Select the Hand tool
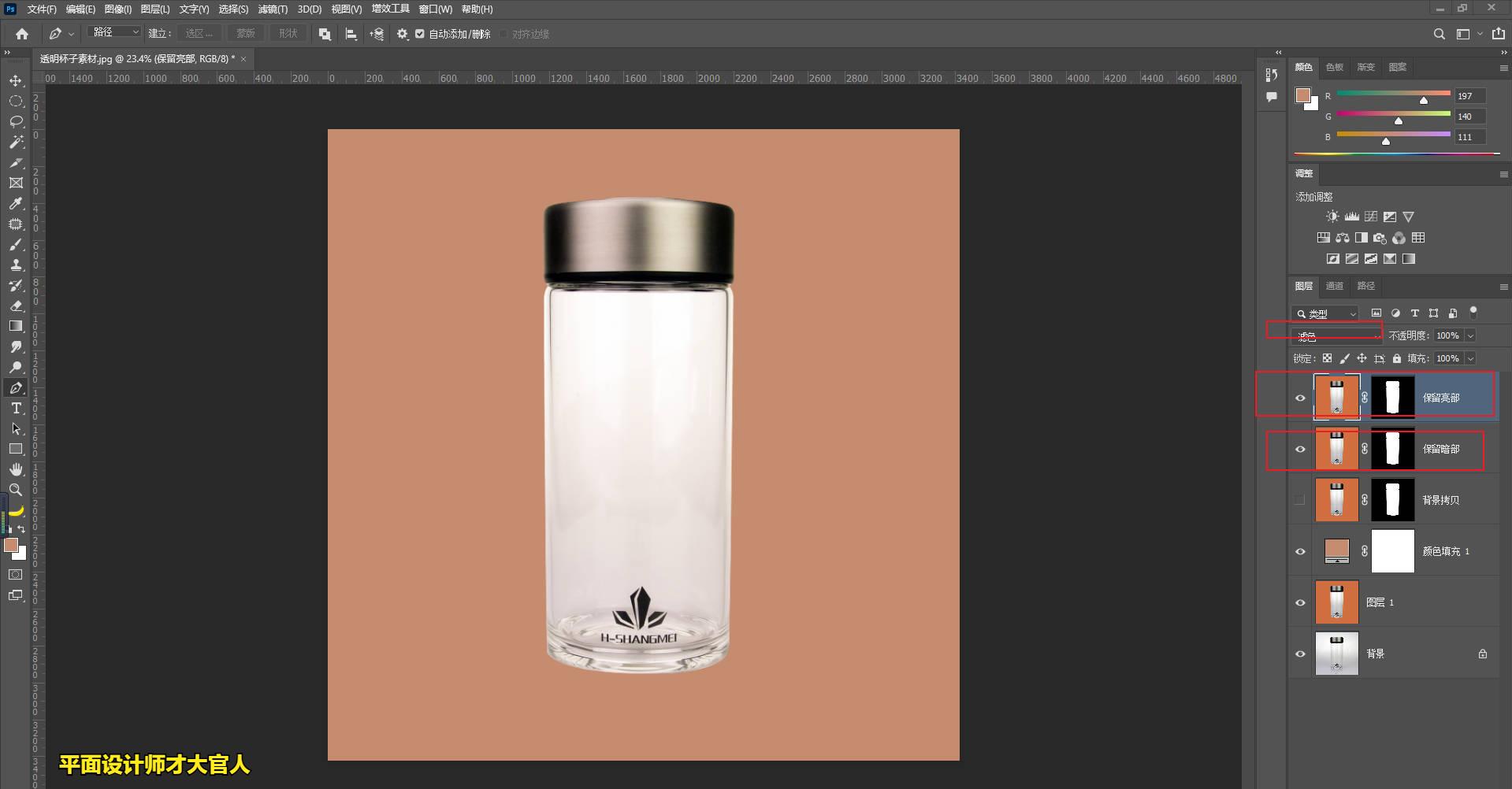Viewport: 1512px width, 789px height. pyautogui.click(x=16, y=469)
